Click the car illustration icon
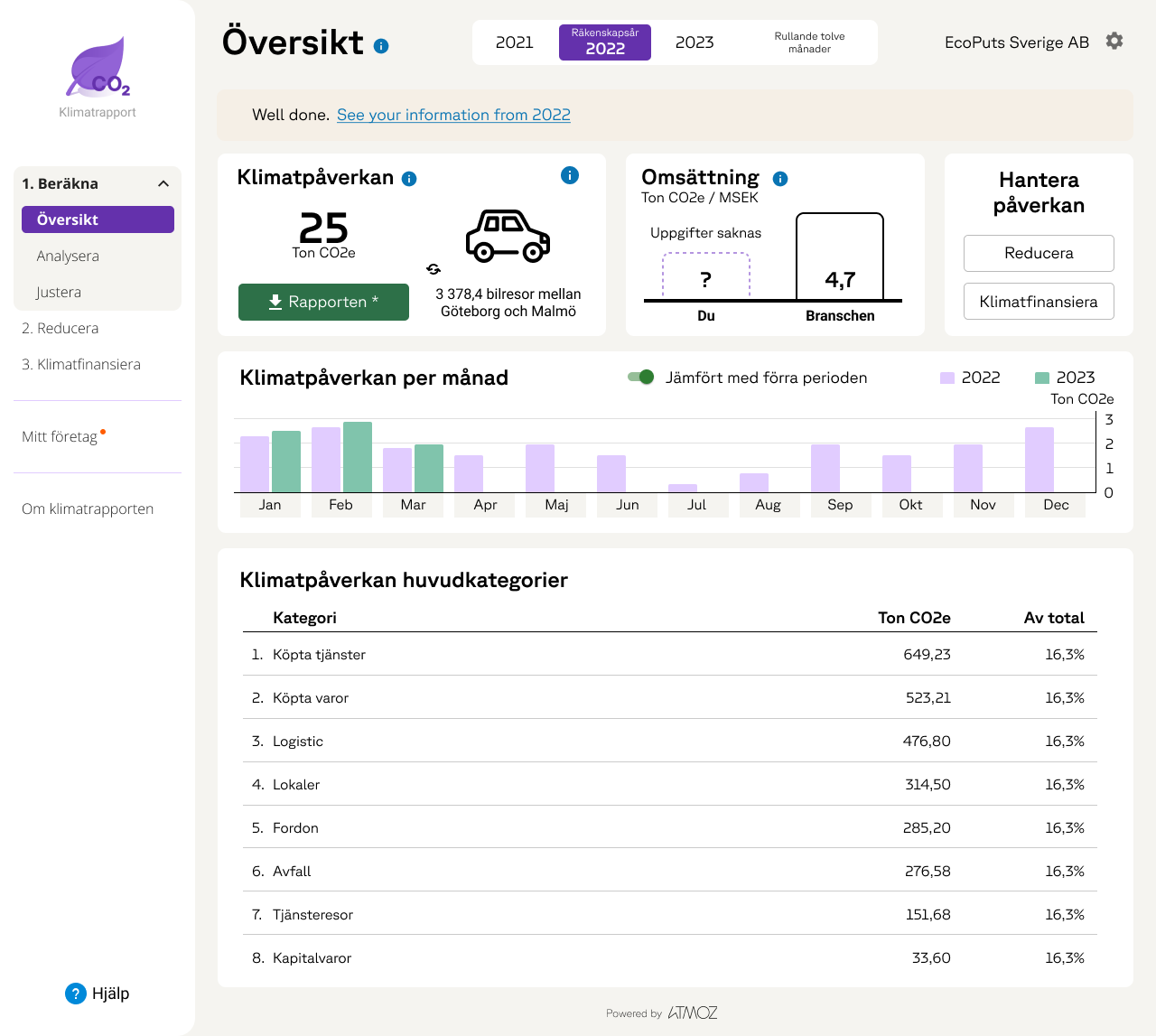Image resolution: width=1156 pixels, height=1036 pixels. [508, 237]
